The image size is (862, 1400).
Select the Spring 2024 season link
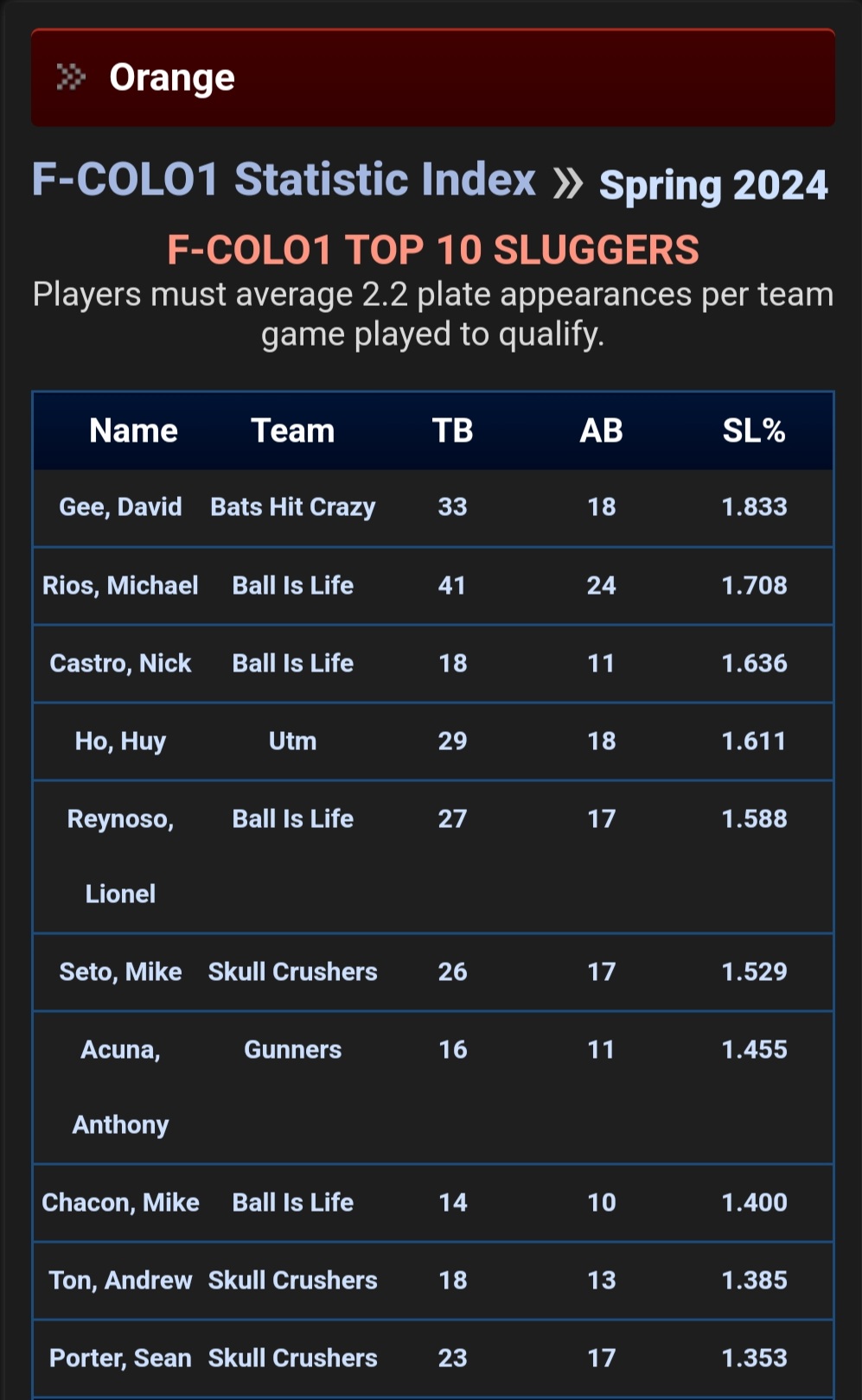713,185
